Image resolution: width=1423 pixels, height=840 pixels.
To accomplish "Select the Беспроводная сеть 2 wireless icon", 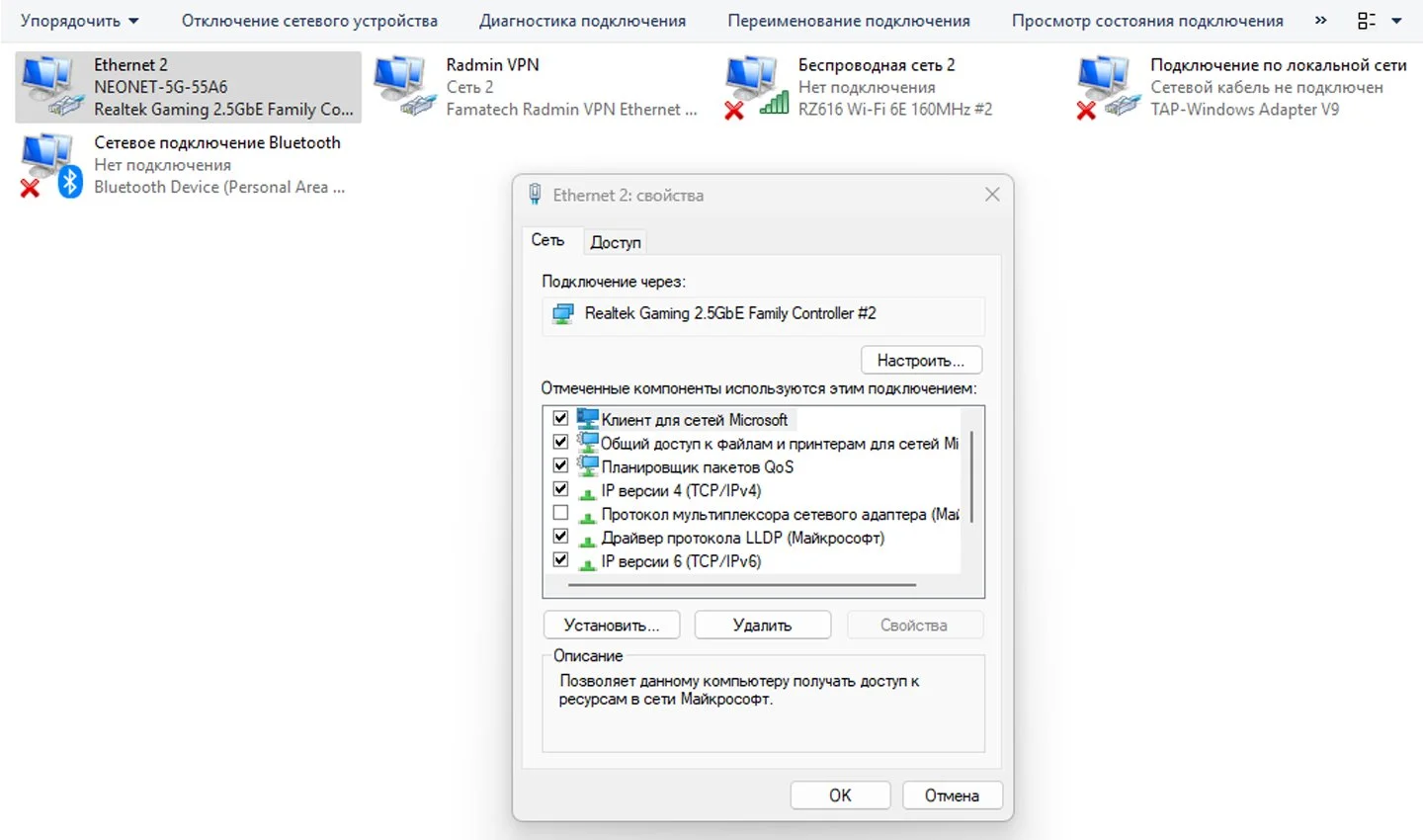I will pos(756,87).
